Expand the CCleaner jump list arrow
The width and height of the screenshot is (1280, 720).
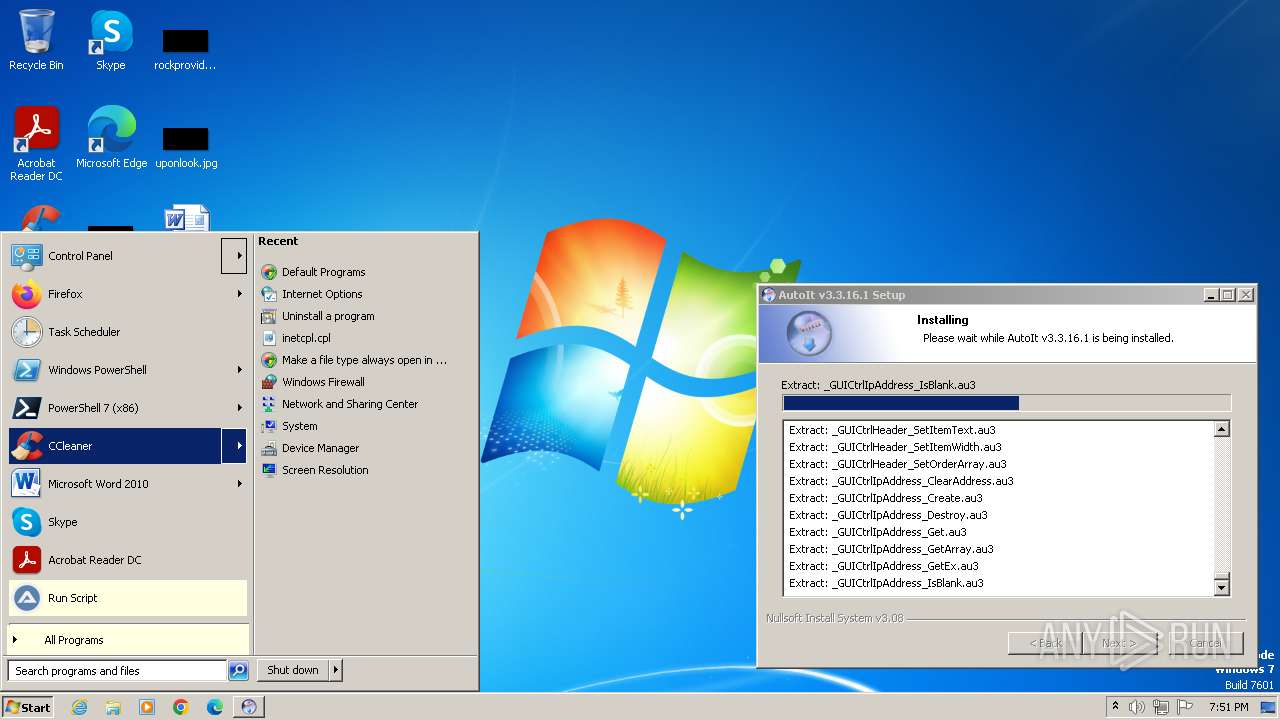pyautogui.click(x=235, y=446)
